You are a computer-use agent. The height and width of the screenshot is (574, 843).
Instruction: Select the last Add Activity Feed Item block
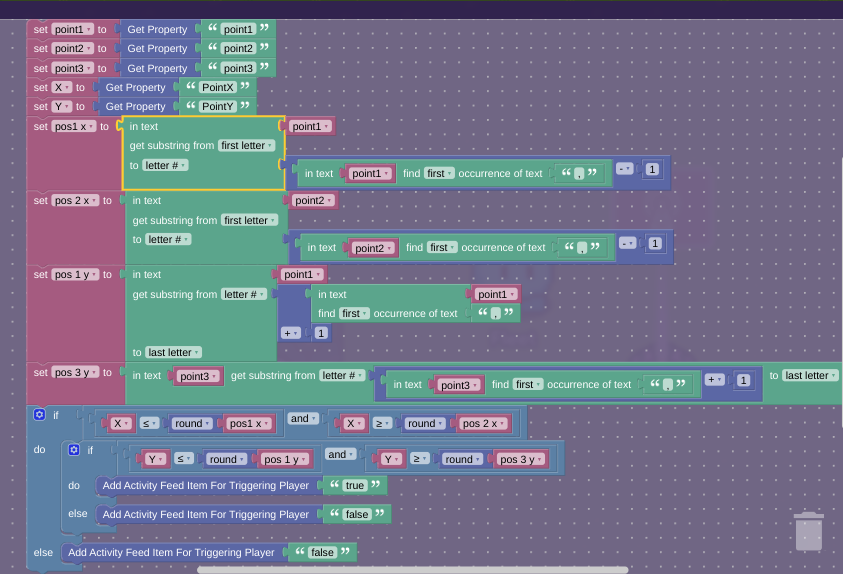pos(170,552)
